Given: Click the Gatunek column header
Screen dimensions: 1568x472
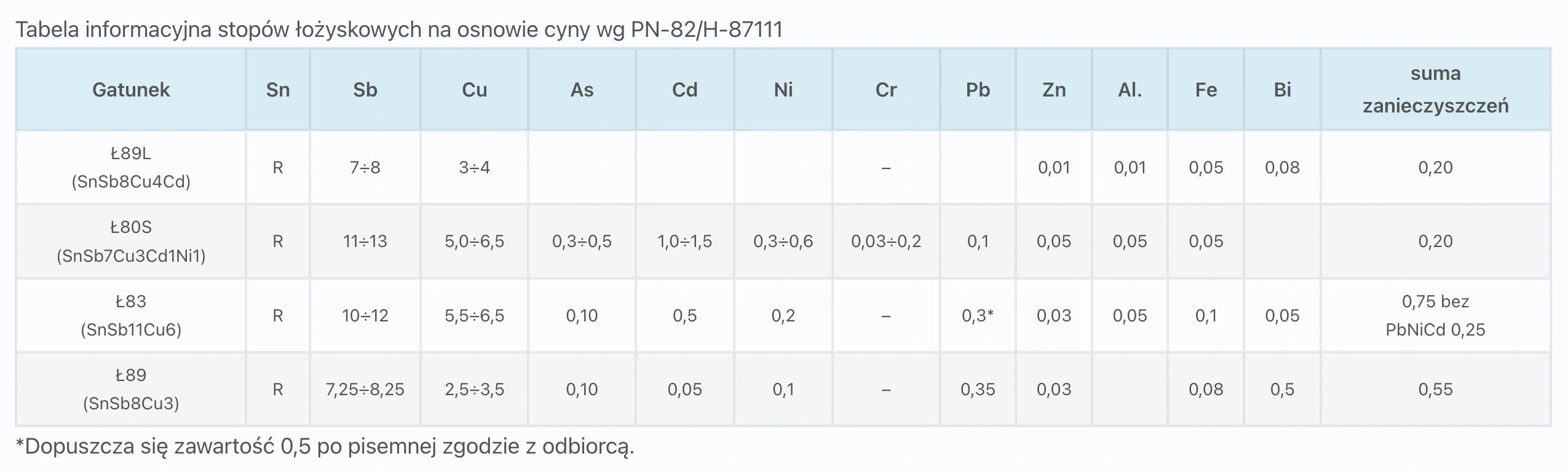Looking at the screenshot, I should click(x=130, y=90).
